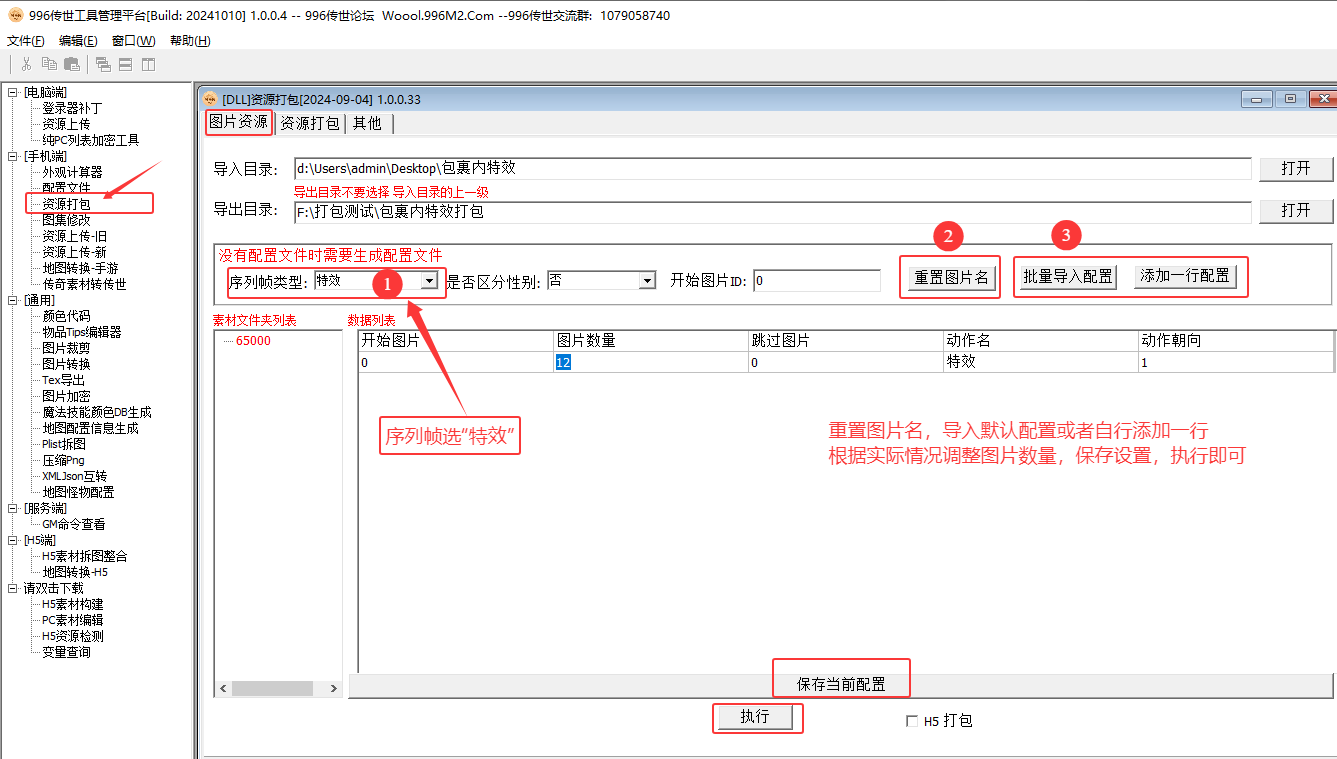The height and width of the screenshot is (759, 1337).
Task: Switch to the 资源打包 tab
Action: (x=309, y=123)
